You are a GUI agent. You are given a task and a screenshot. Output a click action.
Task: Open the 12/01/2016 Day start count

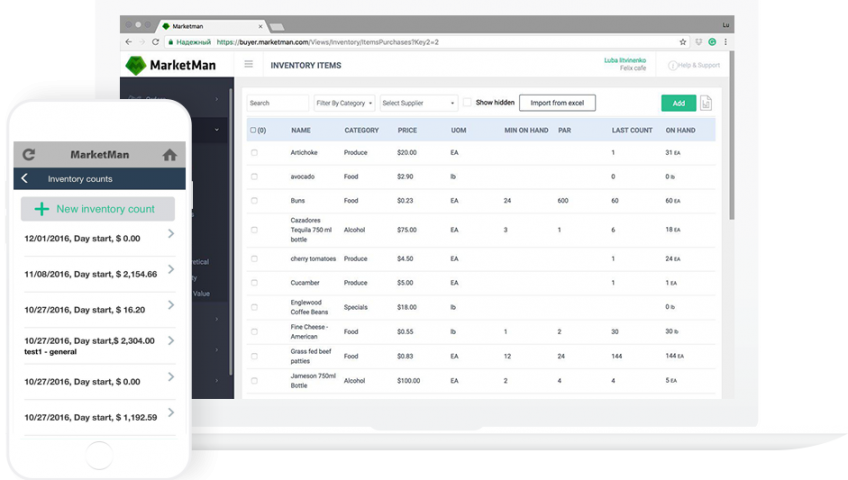coord(100,238)
